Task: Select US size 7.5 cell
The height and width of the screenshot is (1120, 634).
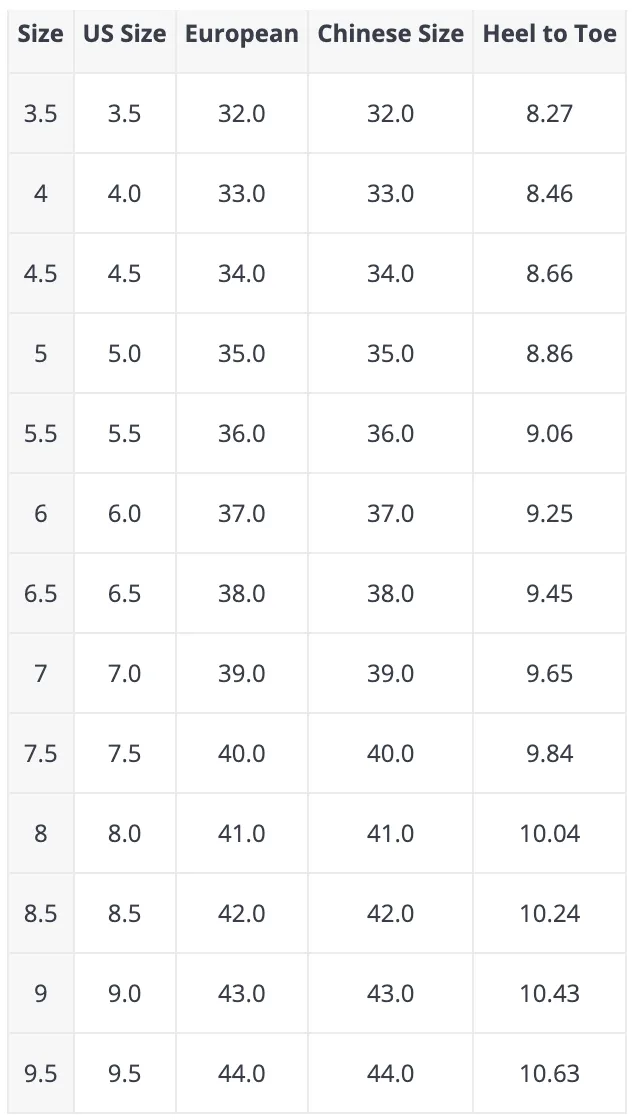Action: pyautogui.click(x=124, y=754)
